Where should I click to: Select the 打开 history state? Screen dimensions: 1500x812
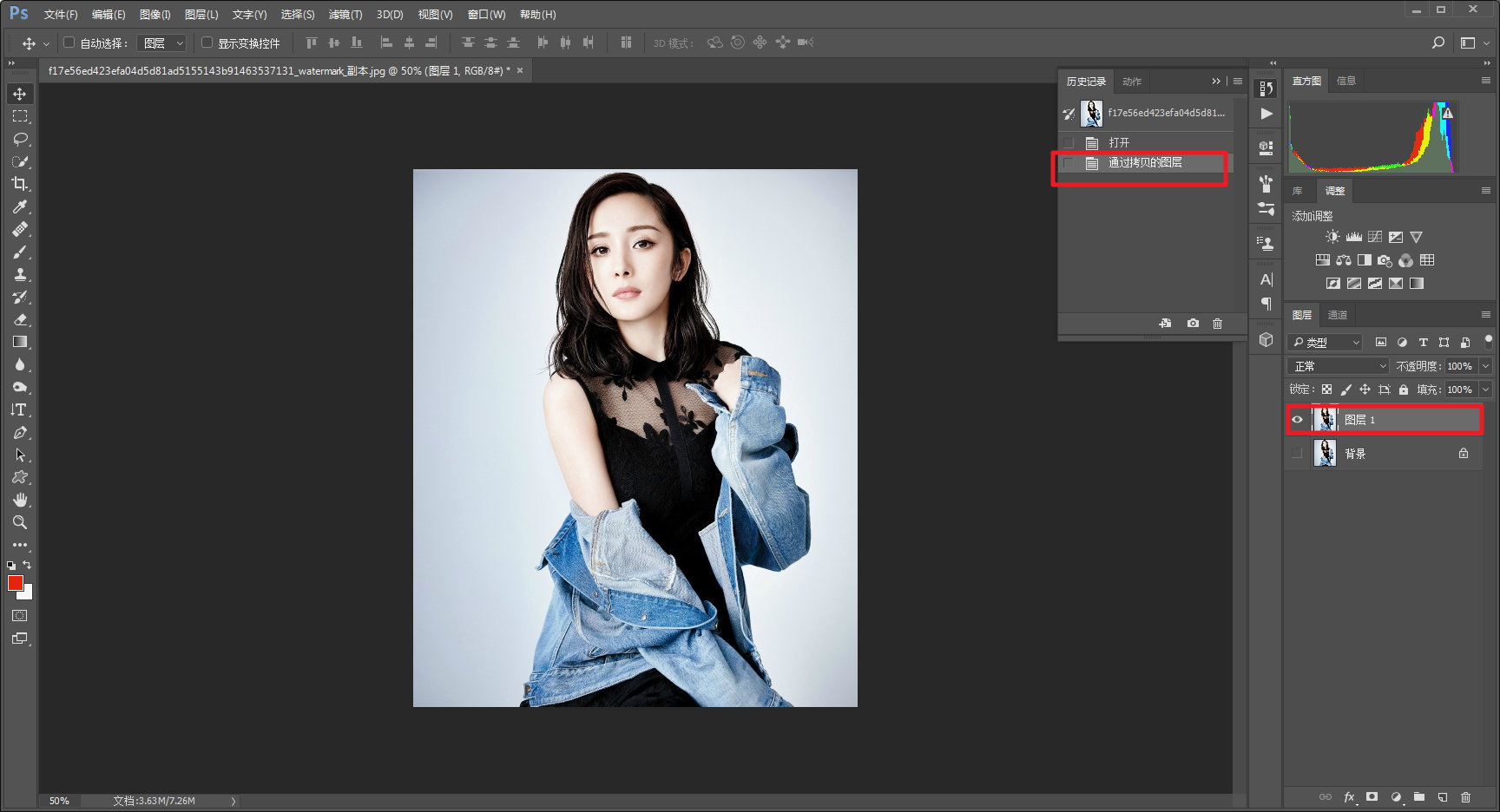pos(1146,142)
